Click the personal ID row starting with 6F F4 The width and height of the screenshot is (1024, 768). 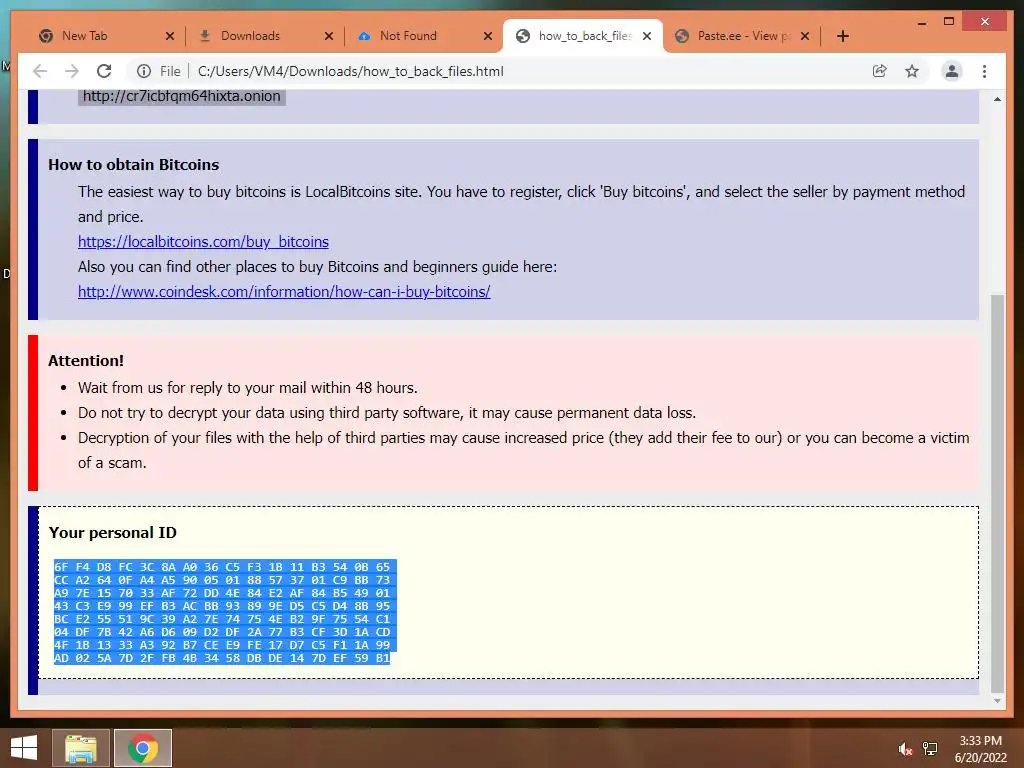pos(222,567)
